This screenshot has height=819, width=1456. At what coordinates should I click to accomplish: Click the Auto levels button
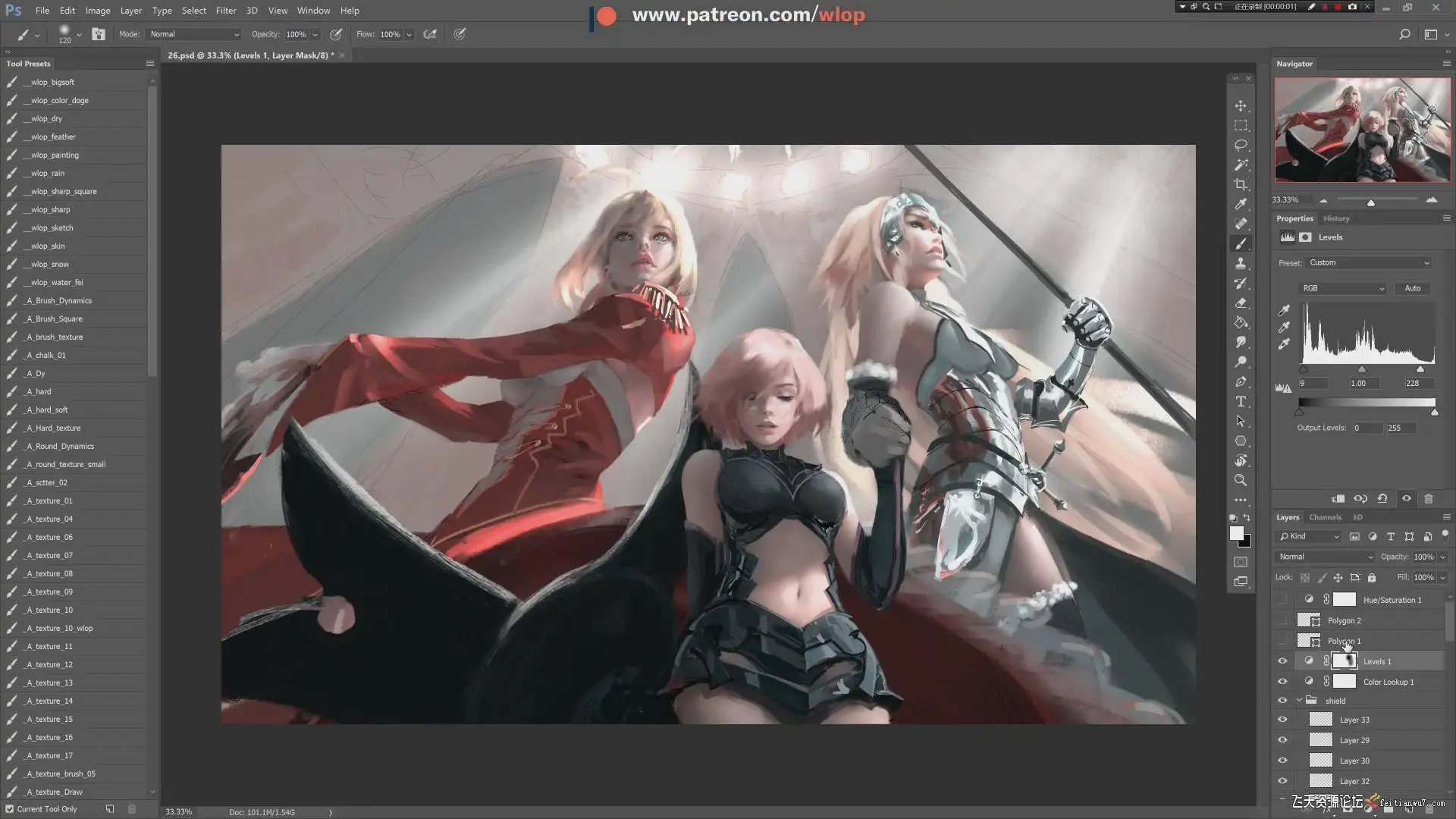point(1412,288)
